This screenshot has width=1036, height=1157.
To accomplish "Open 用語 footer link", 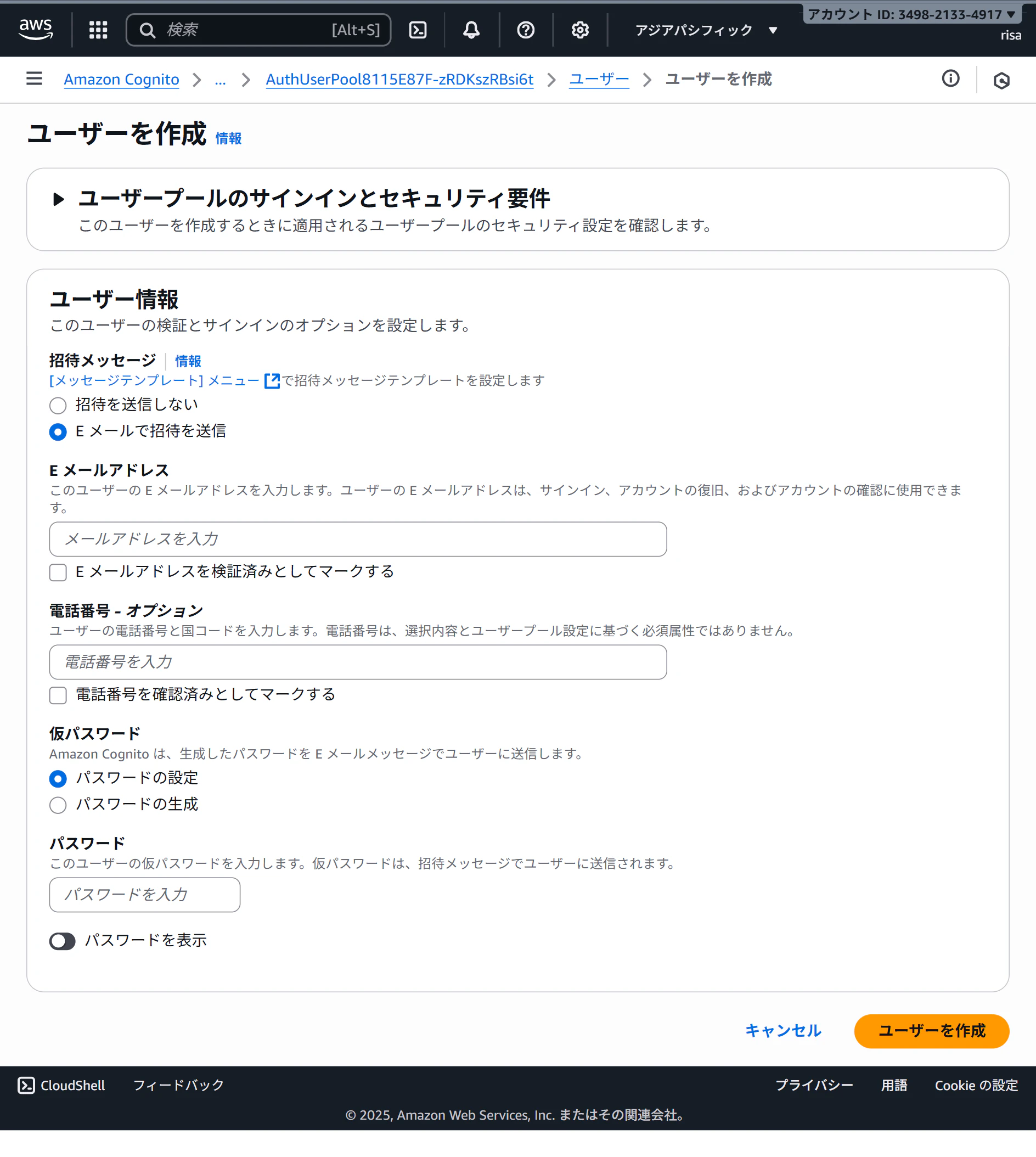I will [894, 1085].
